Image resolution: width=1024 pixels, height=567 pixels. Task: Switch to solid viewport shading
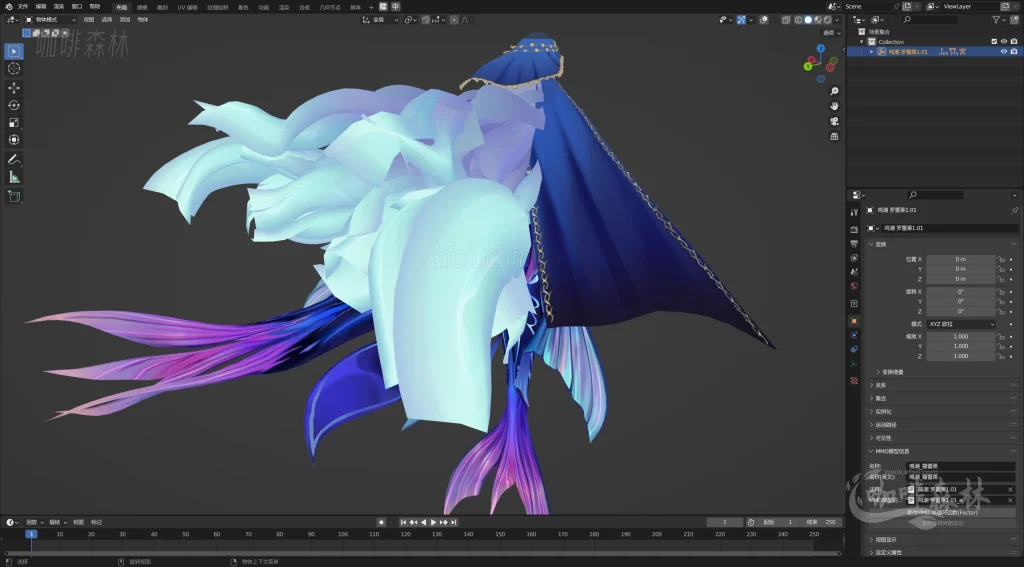808,20
